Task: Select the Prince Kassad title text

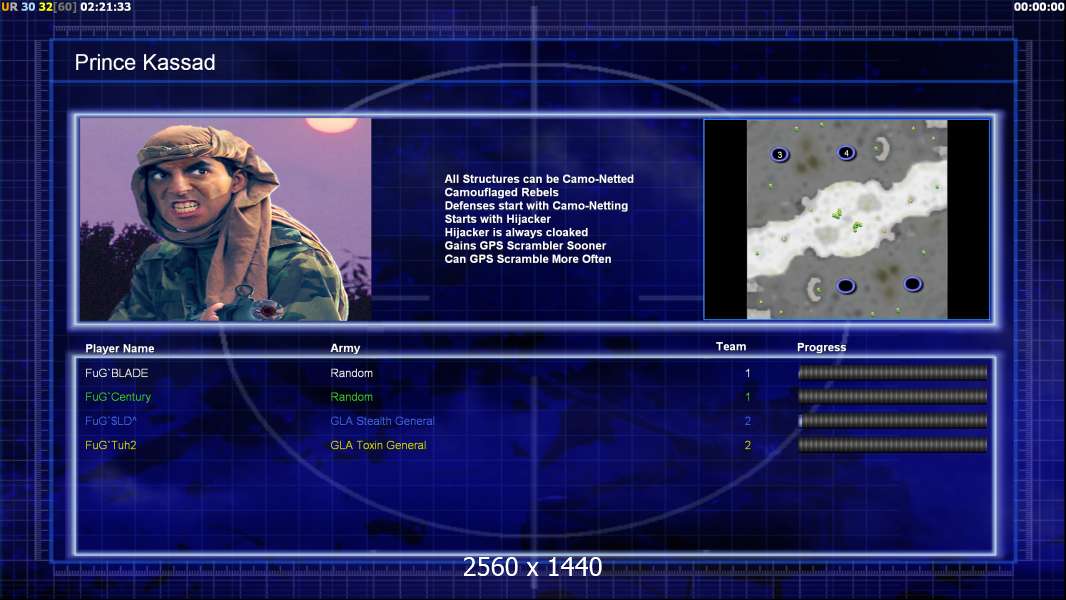Action: pos(145,63)
